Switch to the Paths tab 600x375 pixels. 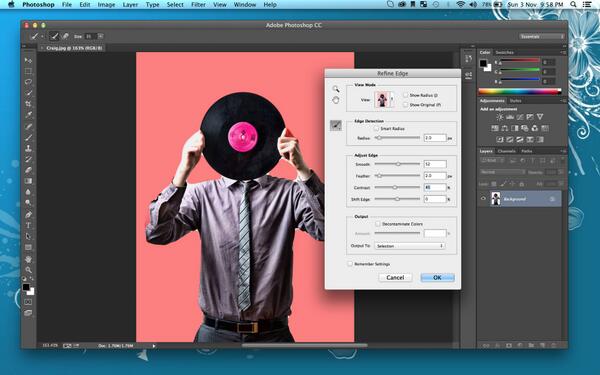(x=527, y=151)
